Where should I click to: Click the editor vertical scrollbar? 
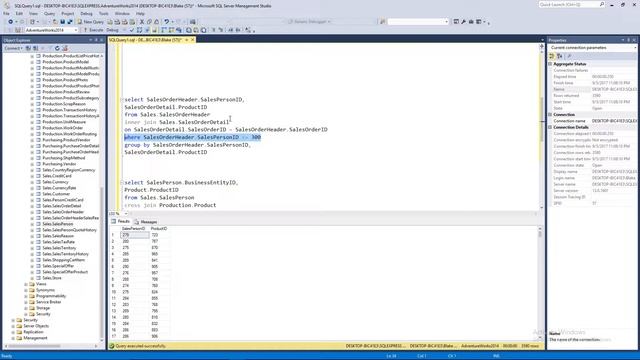click(x=542, y=127)
